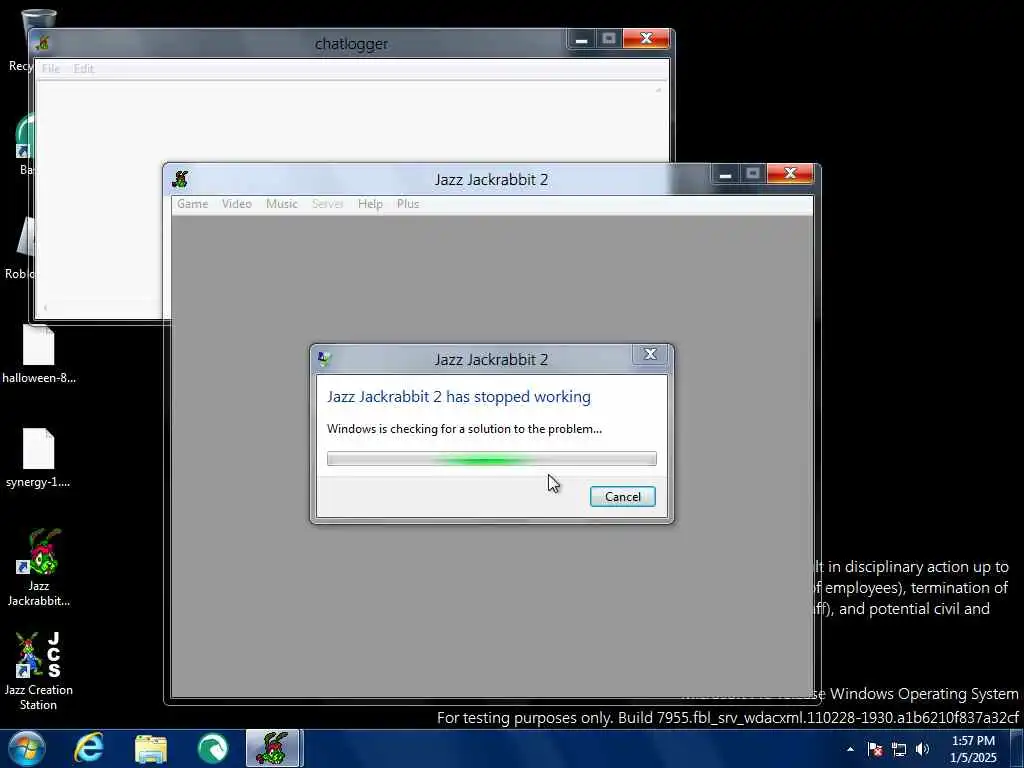This screenshot has height=768, width=1024.
Task: Minimize the Jazz Jackrabbit 2 window
Action: pyautogui.click(x=725, y=174)
